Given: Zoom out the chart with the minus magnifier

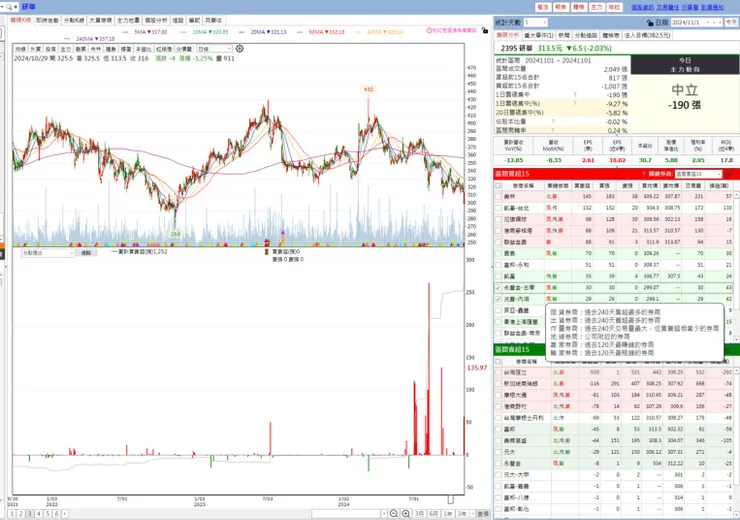Looking at the screenshot, I should coord(394,513).
